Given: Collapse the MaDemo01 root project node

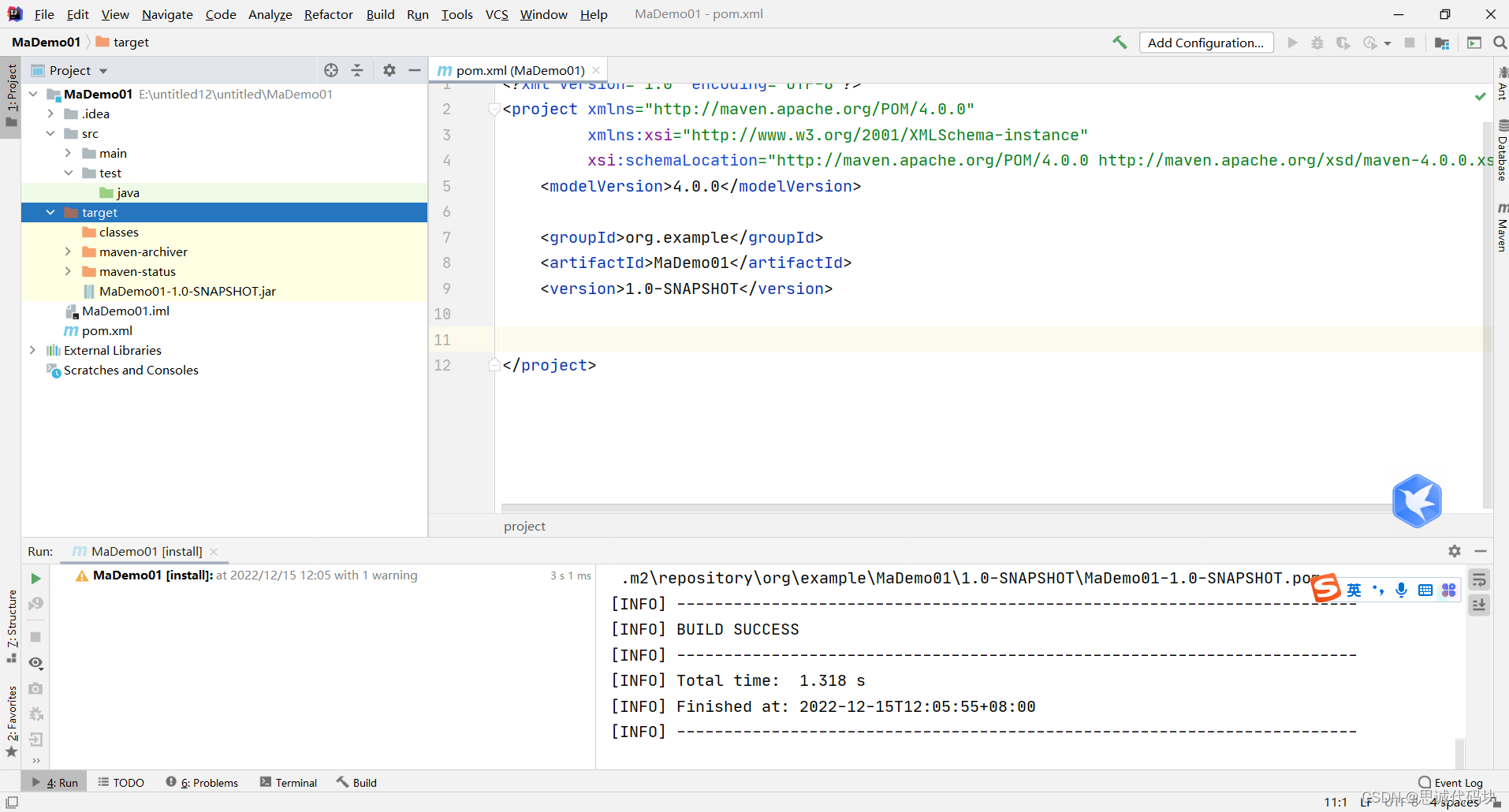Looking at the screenshot, I should click(33, 94).
